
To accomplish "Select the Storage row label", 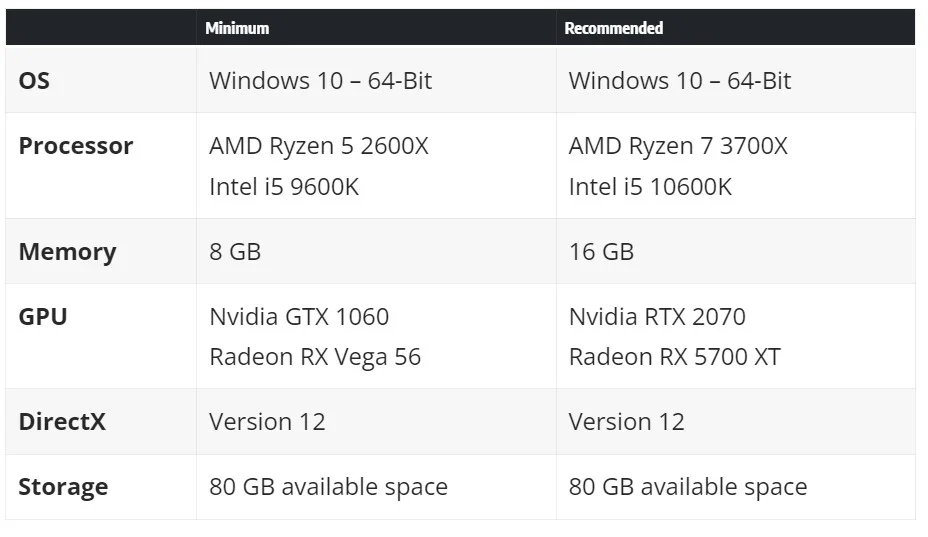I will tap(63, 487).
